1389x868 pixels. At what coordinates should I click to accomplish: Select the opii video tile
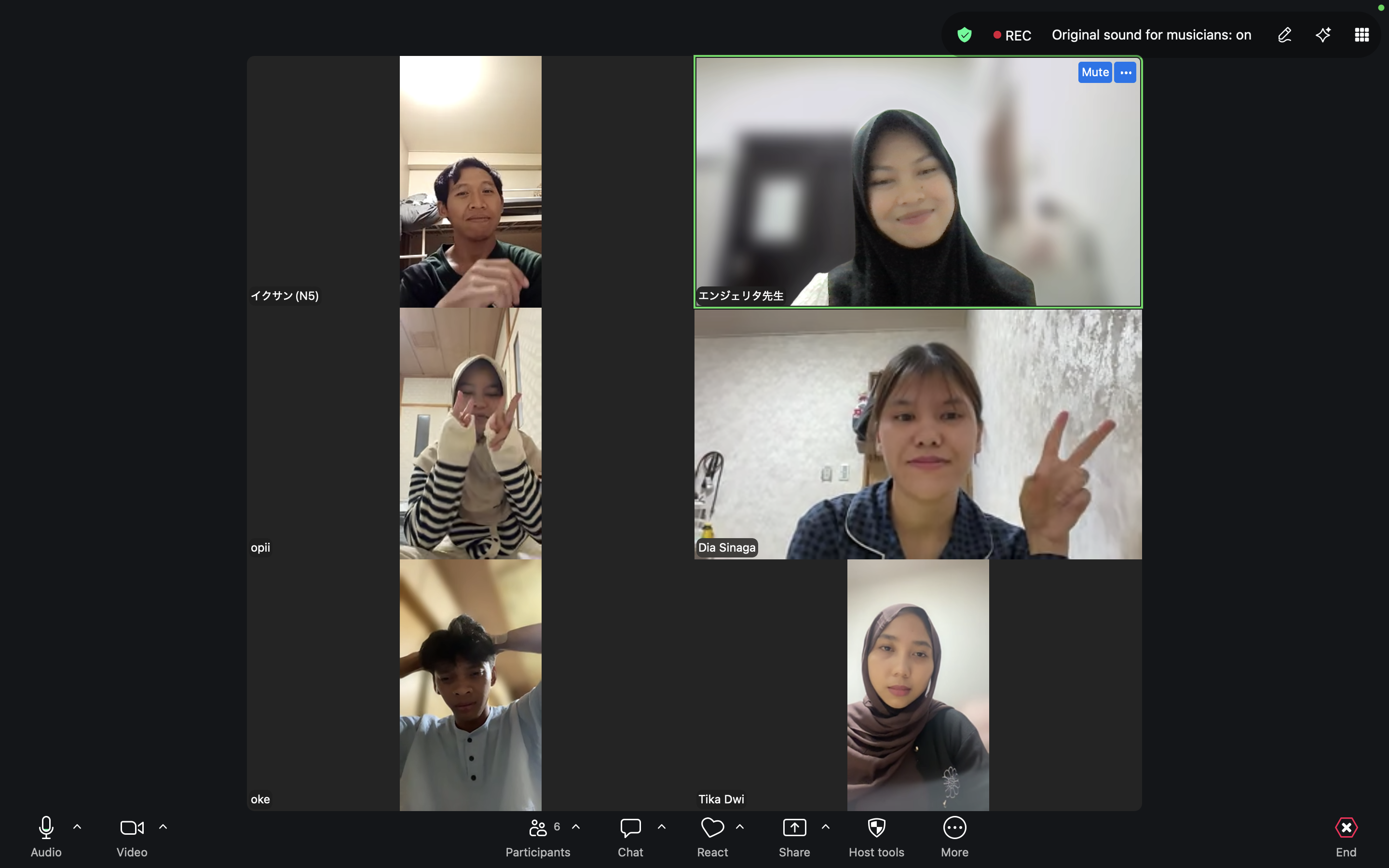[470, 434]
